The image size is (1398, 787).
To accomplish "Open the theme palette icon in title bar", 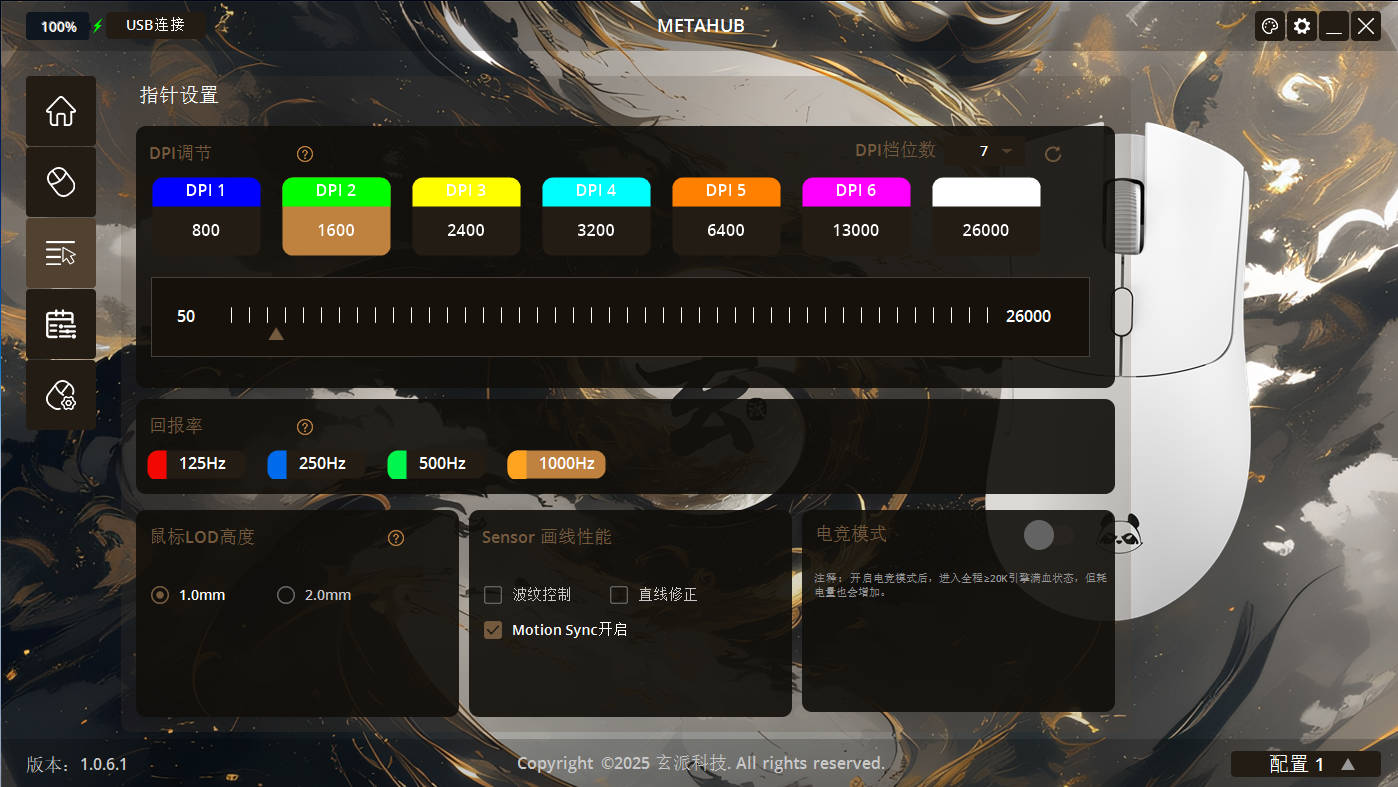I will point(1270,26).
